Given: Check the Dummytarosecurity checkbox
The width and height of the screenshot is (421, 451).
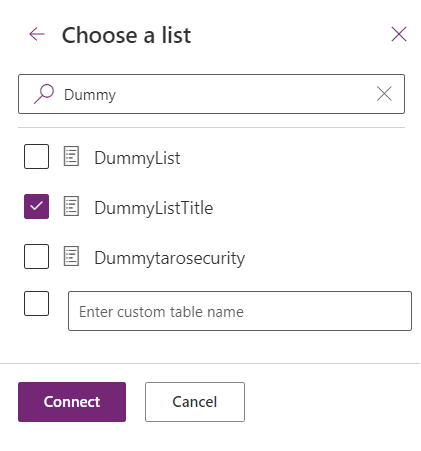Looking at the screenshot, I should pos(36,256).
